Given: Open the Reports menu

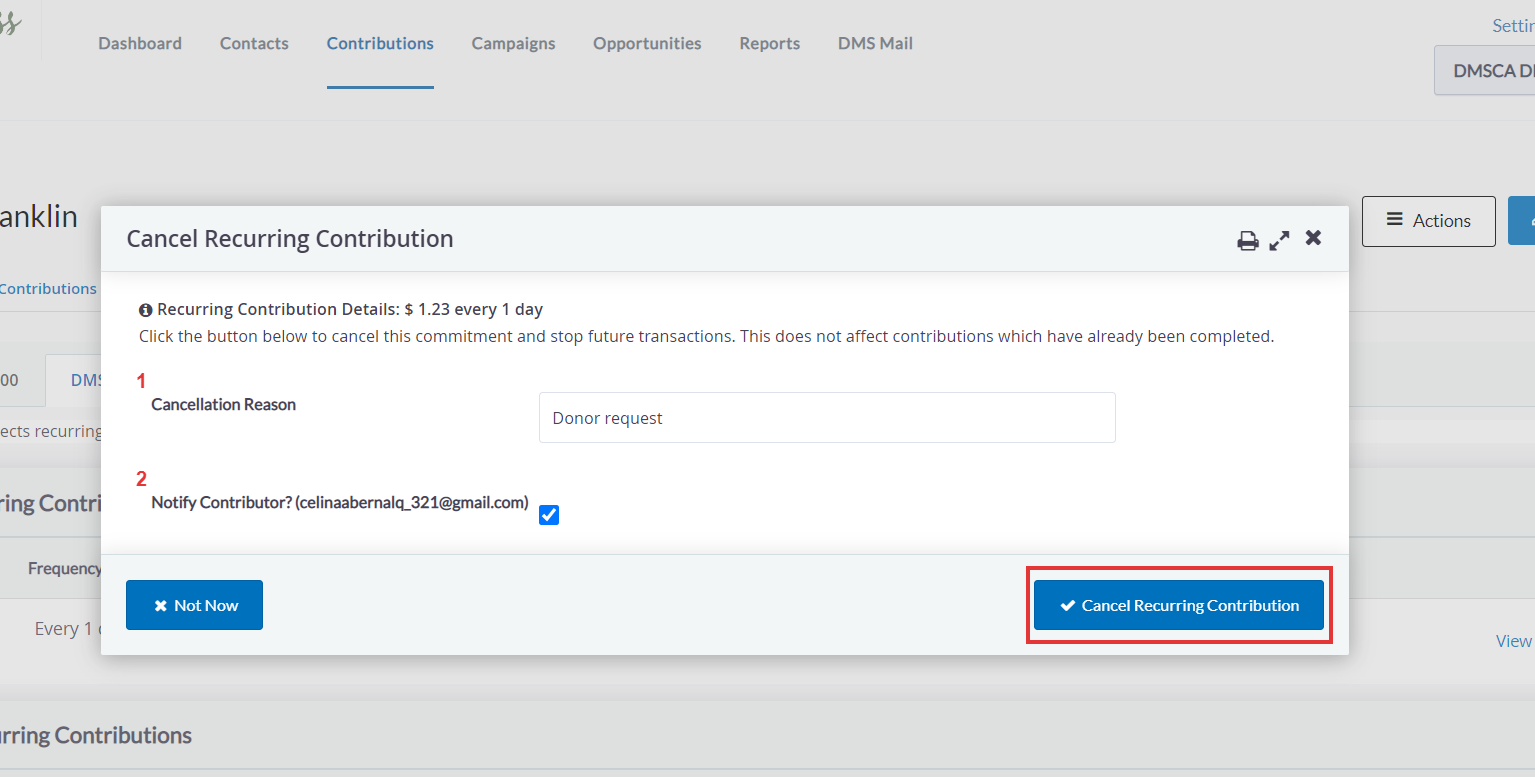Looking at the screenshot, I should (x=769, y=44).
